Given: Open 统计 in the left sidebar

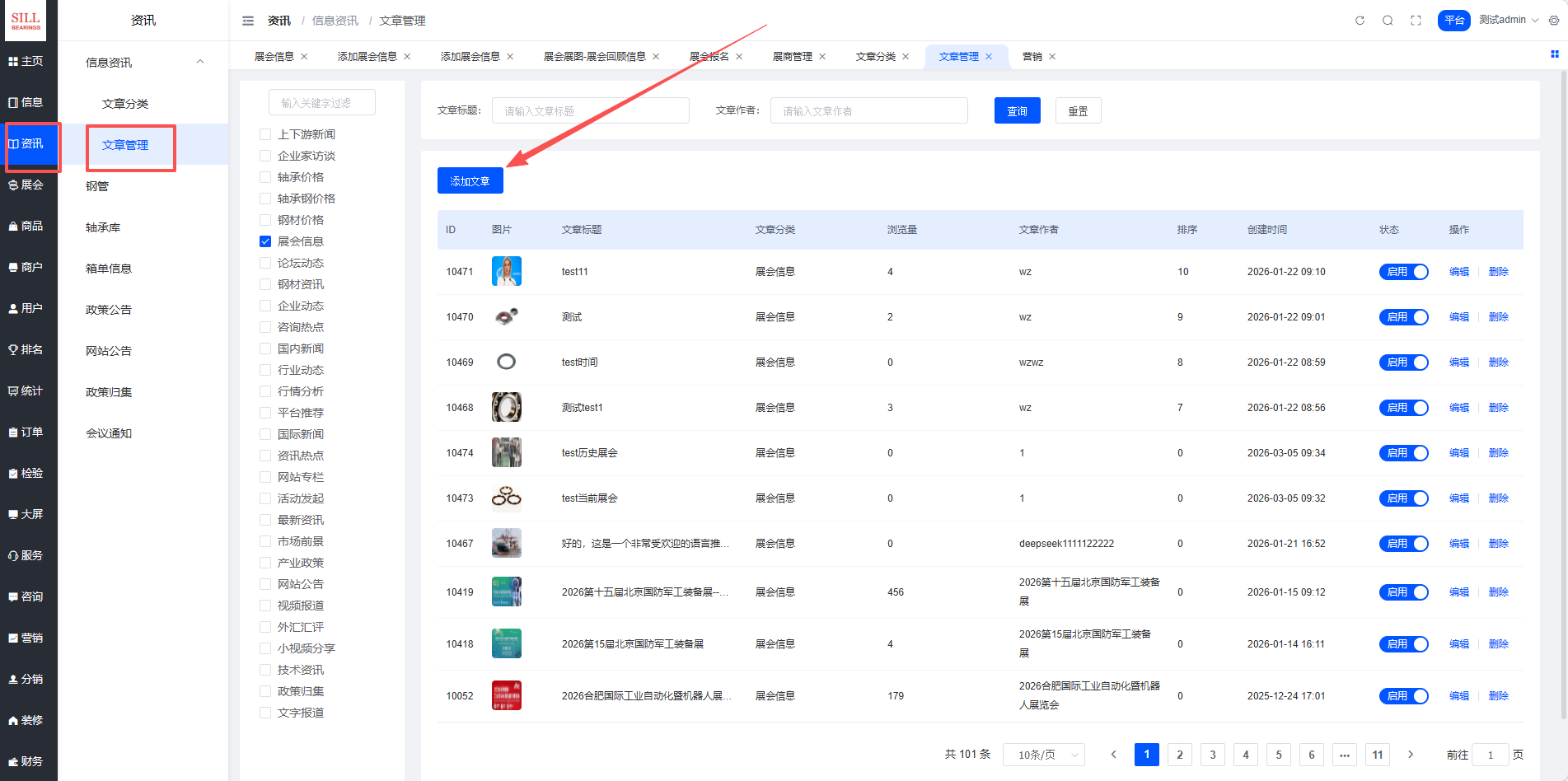Looking at the screenshot, I should (x=29, y=390).
